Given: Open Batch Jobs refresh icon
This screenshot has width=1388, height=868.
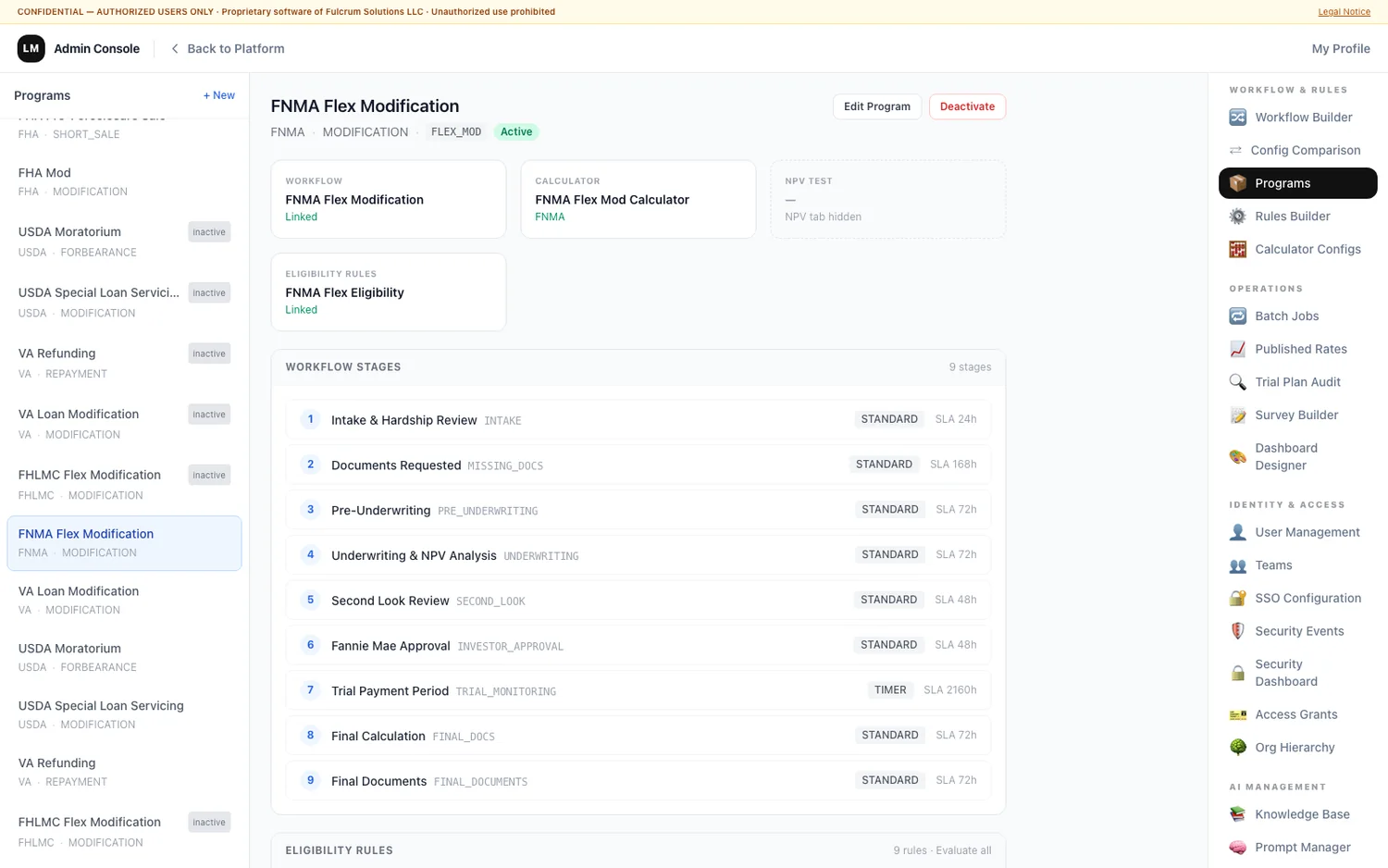Looking at the screenshot, I should (1237, 316).
